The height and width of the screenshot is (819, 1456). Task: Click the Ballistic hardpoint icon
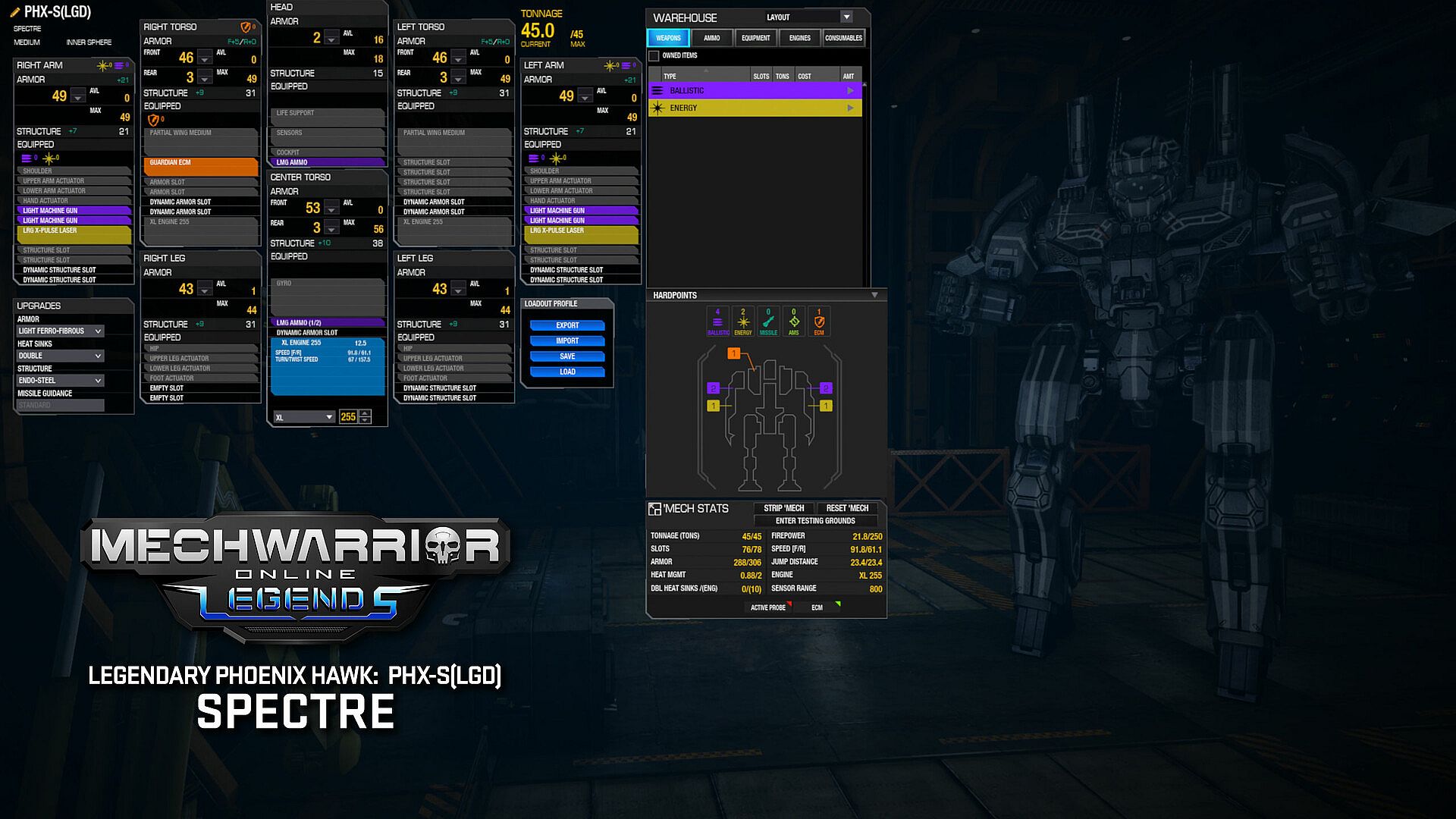tap(717, 322)
